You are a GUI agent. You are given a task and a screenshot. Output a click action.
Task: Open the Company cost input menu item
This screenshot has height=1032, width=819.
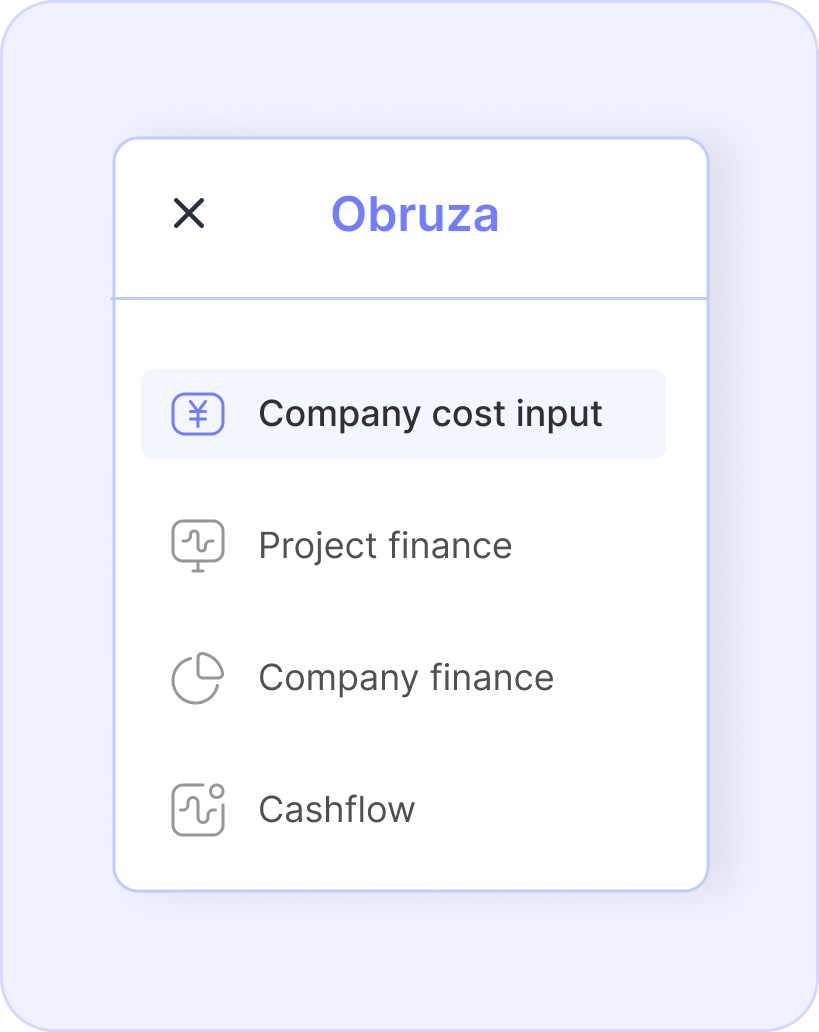coord(404,414)
